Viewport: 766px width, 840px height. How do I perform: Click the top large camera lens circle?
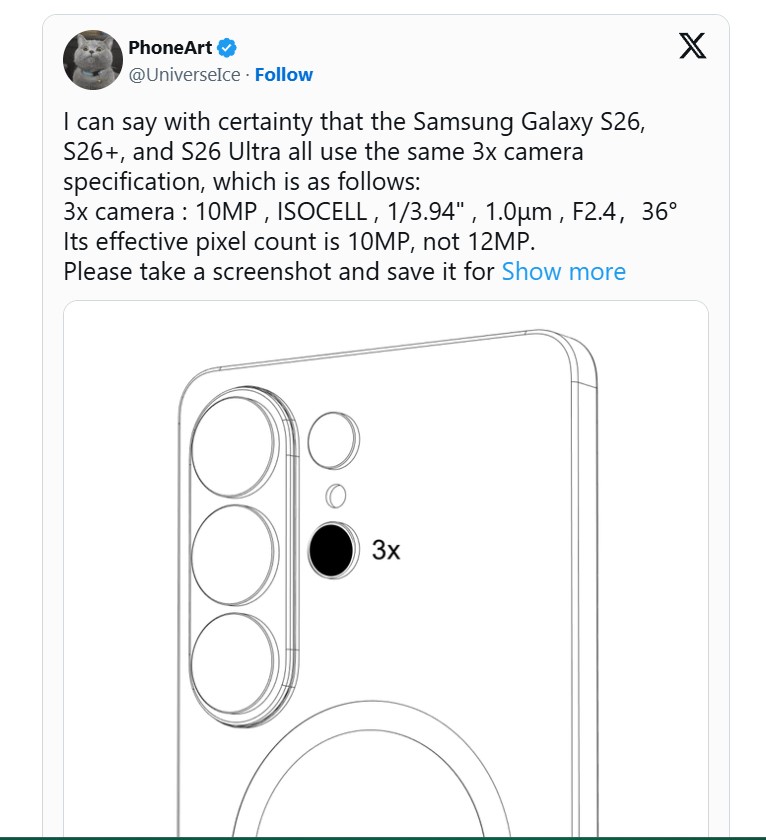click(x=234, y=446)
